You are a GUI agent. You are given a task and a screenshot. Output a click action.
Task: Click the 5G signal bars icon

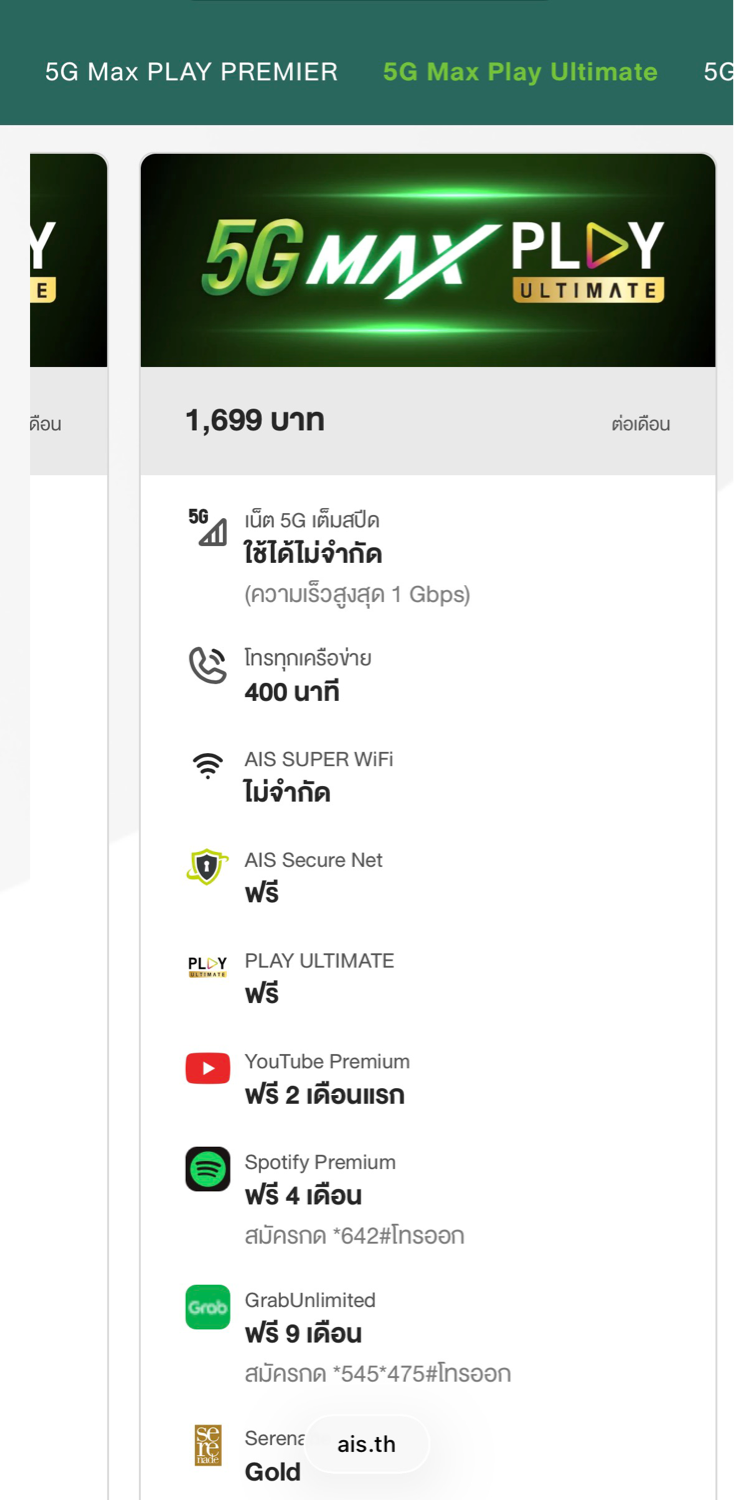point(207,527)
